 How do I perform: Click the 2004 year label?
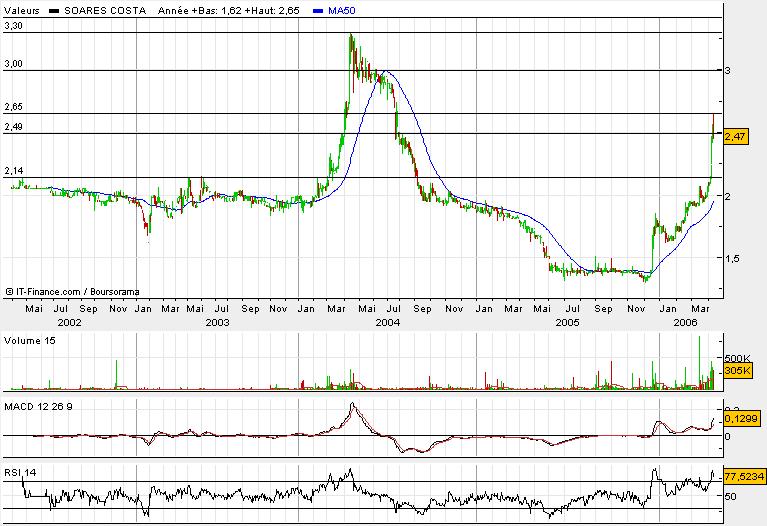point(387,322)
